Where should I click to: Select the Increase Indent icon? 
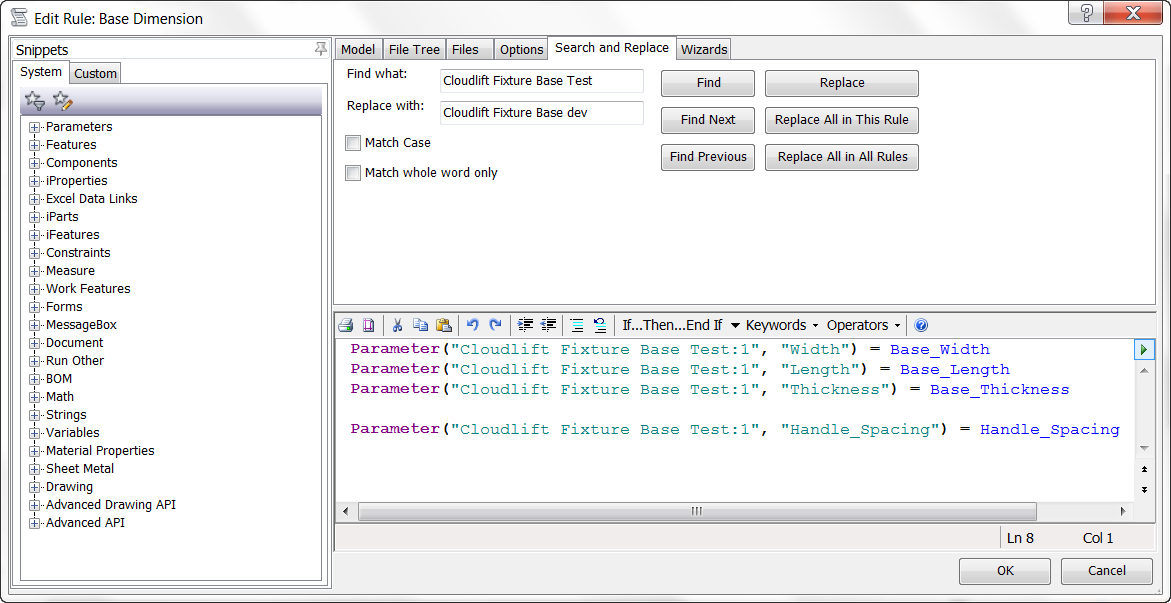pyautogui.click(x=527, y=325)
